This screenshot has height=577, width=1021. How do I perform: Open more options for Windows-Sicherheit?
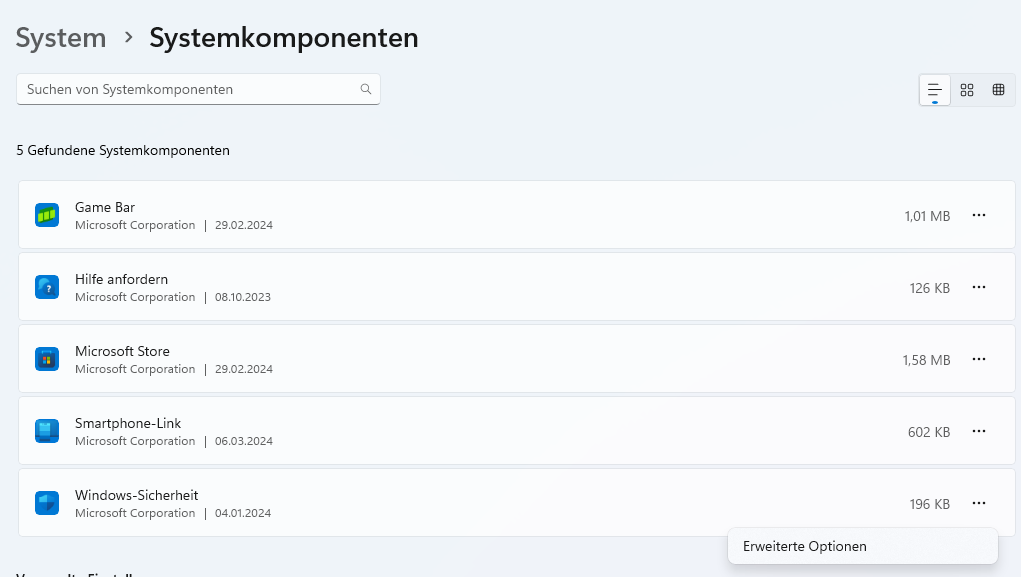(x=979, y=503)
